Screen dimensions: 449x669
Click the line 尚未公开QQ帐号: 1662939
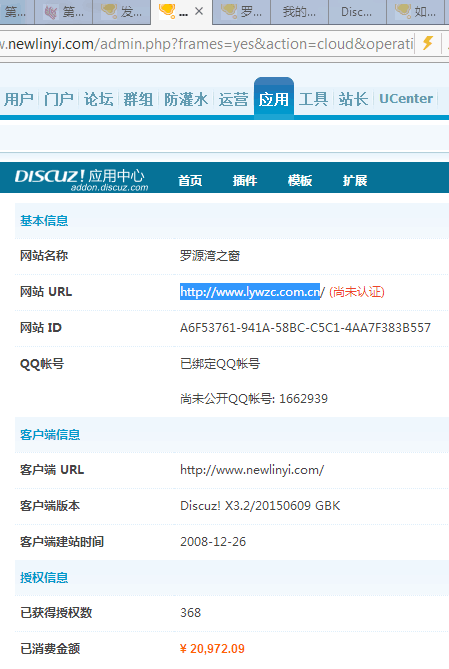click(254, 398)
